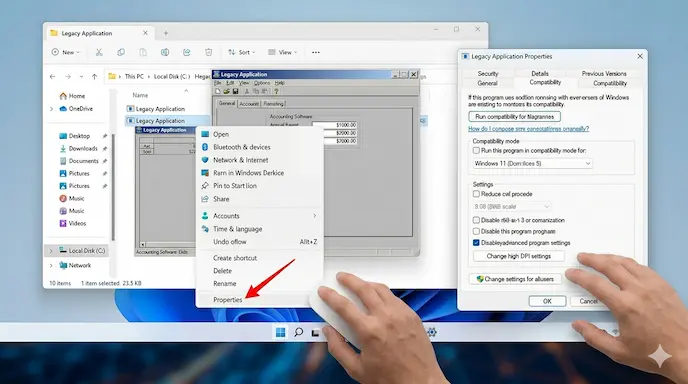Switch to Security tab in Properties dialog

click(x=487, y=73)
